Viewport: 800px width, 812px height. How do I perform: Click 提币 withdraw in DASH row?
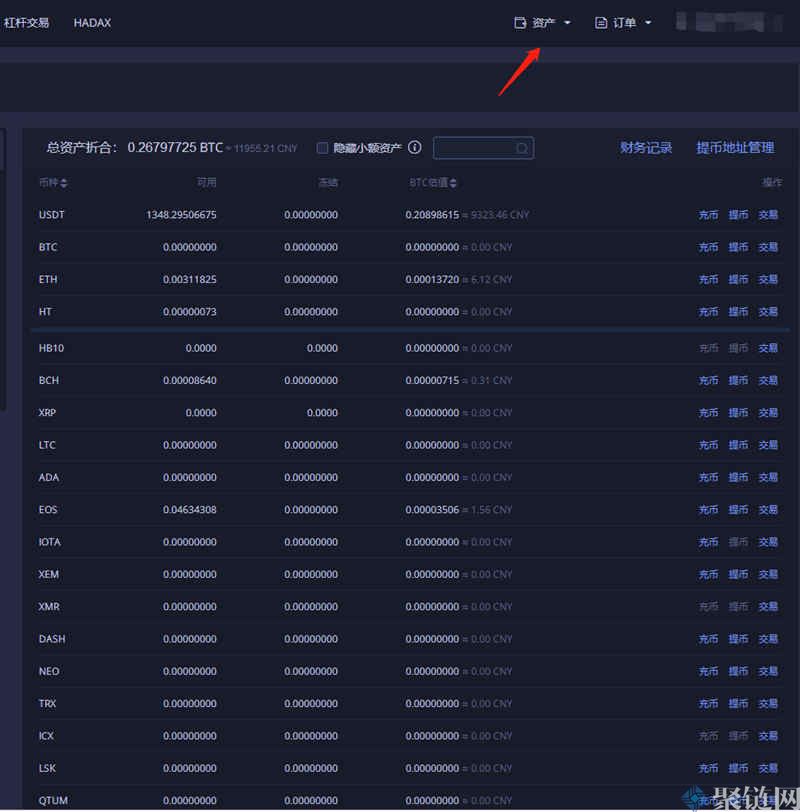pos(738,639)
